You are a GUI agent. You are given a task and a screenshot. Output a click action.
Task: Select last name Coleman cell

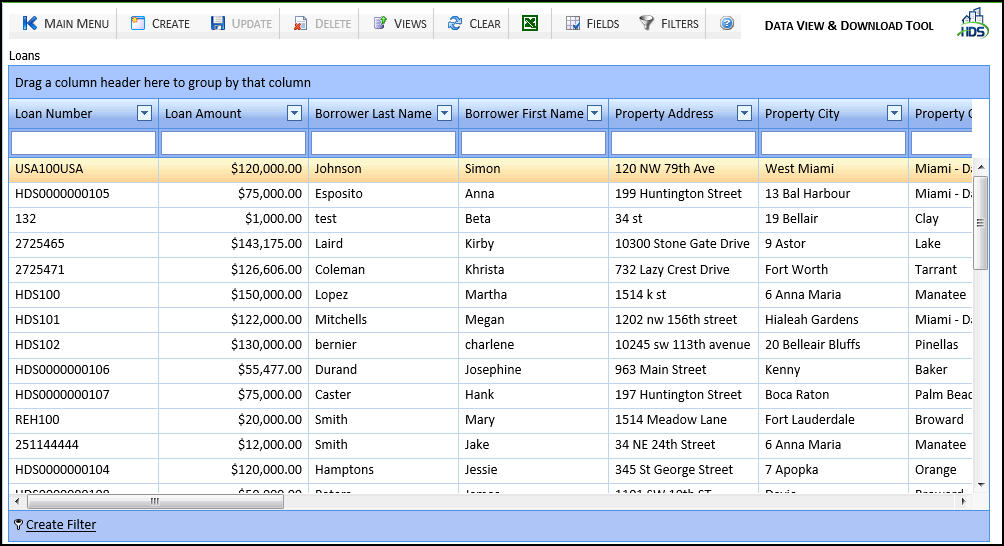[383, 269]
